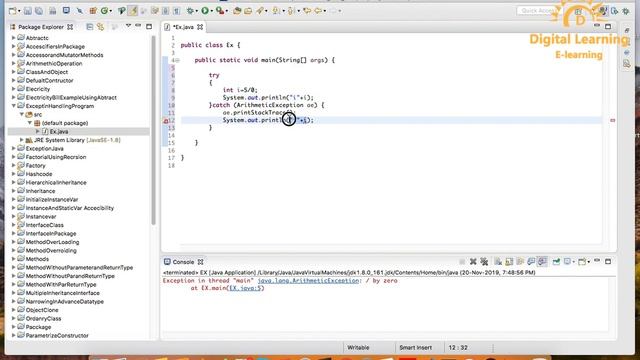640x360 pixels.
Task: Click the Hashcode project
Action: point(39,174)
